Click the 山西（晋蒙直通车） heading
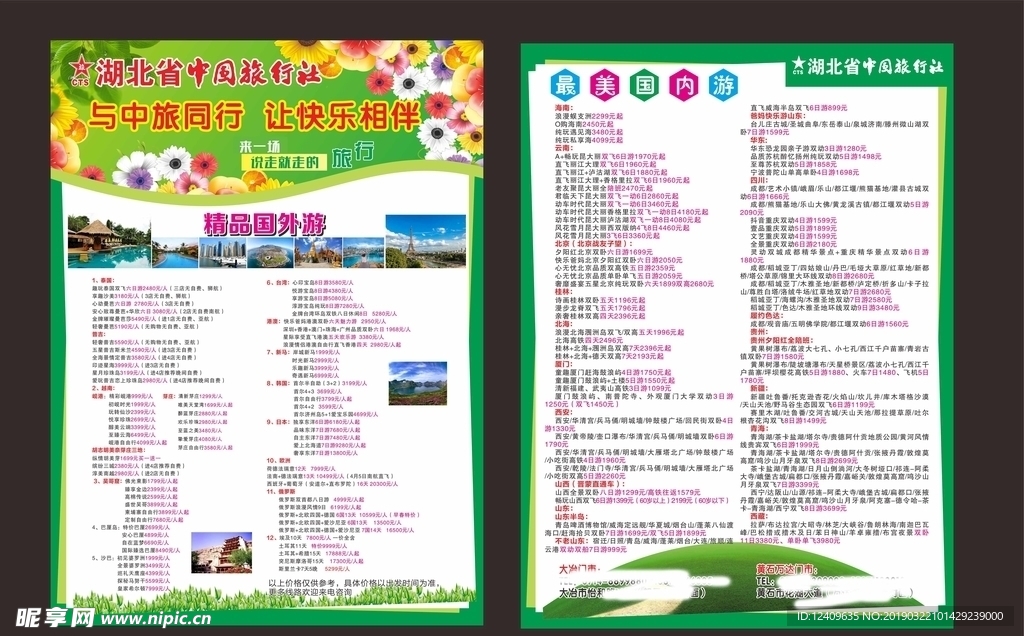The image size is (1024, 636). tap(589, 485)
